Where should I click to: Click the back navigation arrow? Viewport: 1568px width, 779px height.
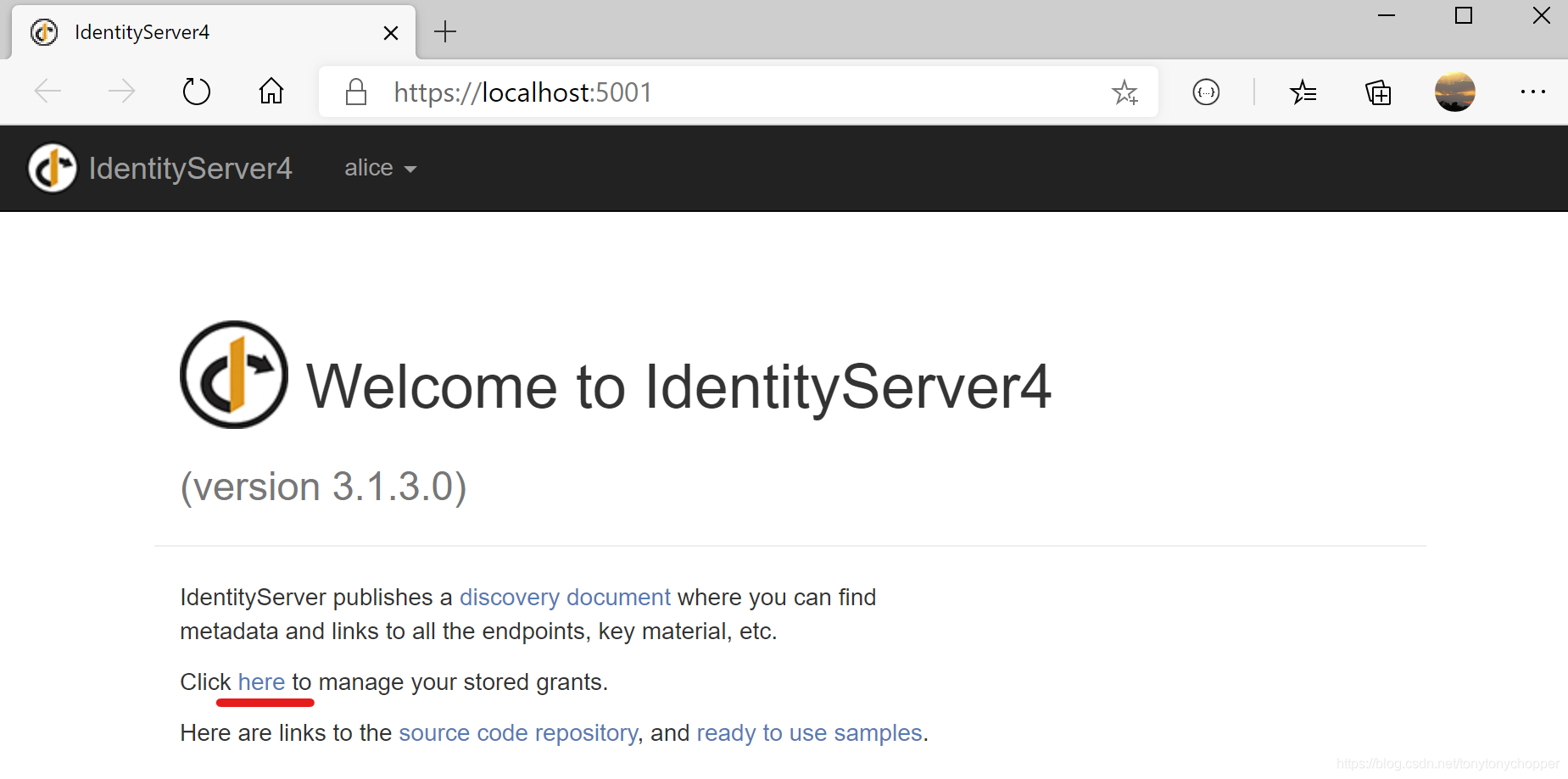click(47, 91)
